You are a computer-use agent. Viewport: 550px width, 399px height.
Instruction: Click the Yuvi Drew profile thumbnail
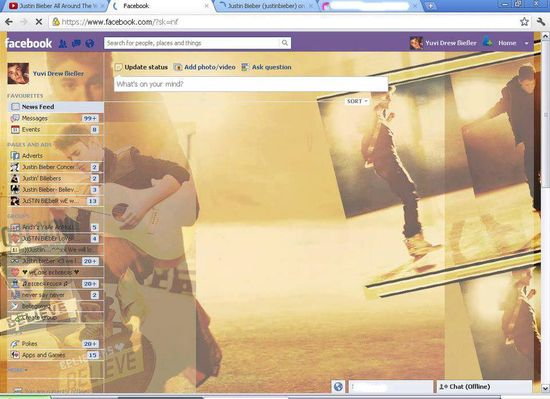(18, 74)
